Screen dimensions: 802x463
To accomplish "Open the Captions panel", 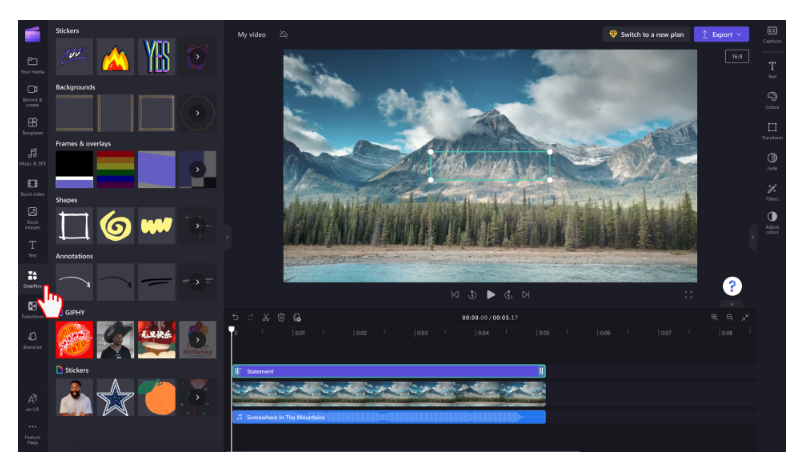I will tap(772, 34).
